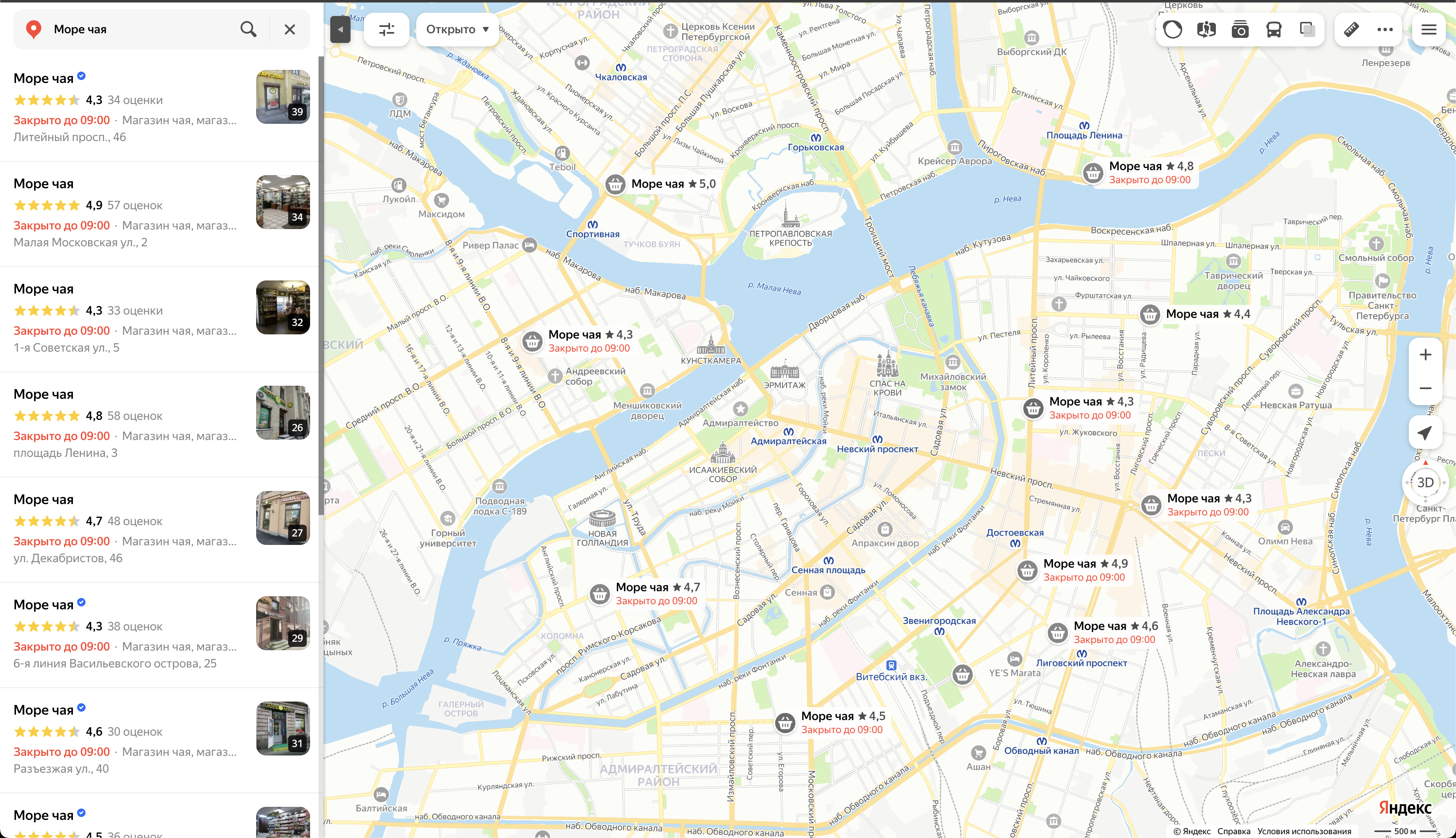
Task: Click the Максидом shopping cart icon
Action: [442, 200]
